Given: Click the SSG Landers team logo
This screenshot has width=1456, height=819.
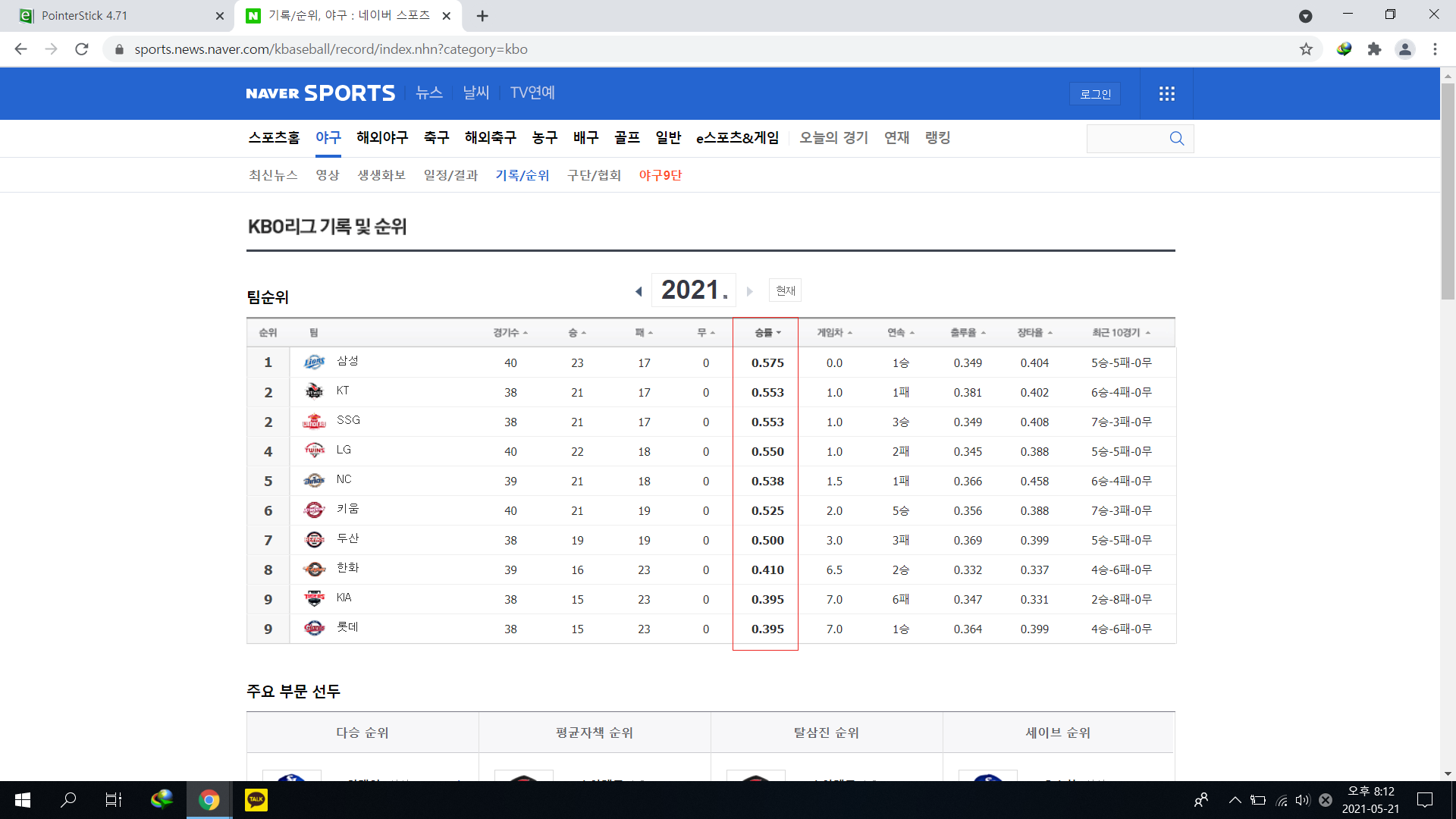Looking at the screenshot, I should click(314, 422).
